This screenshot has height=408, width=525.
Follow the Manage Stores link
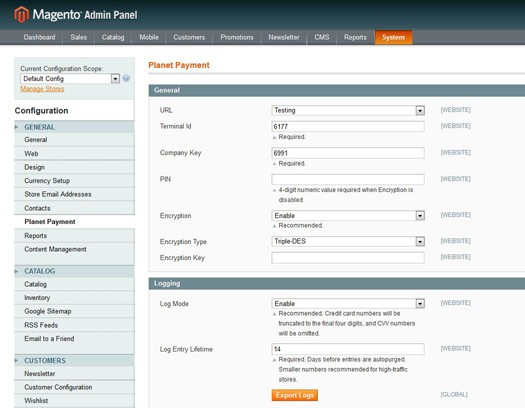(42, 89)
